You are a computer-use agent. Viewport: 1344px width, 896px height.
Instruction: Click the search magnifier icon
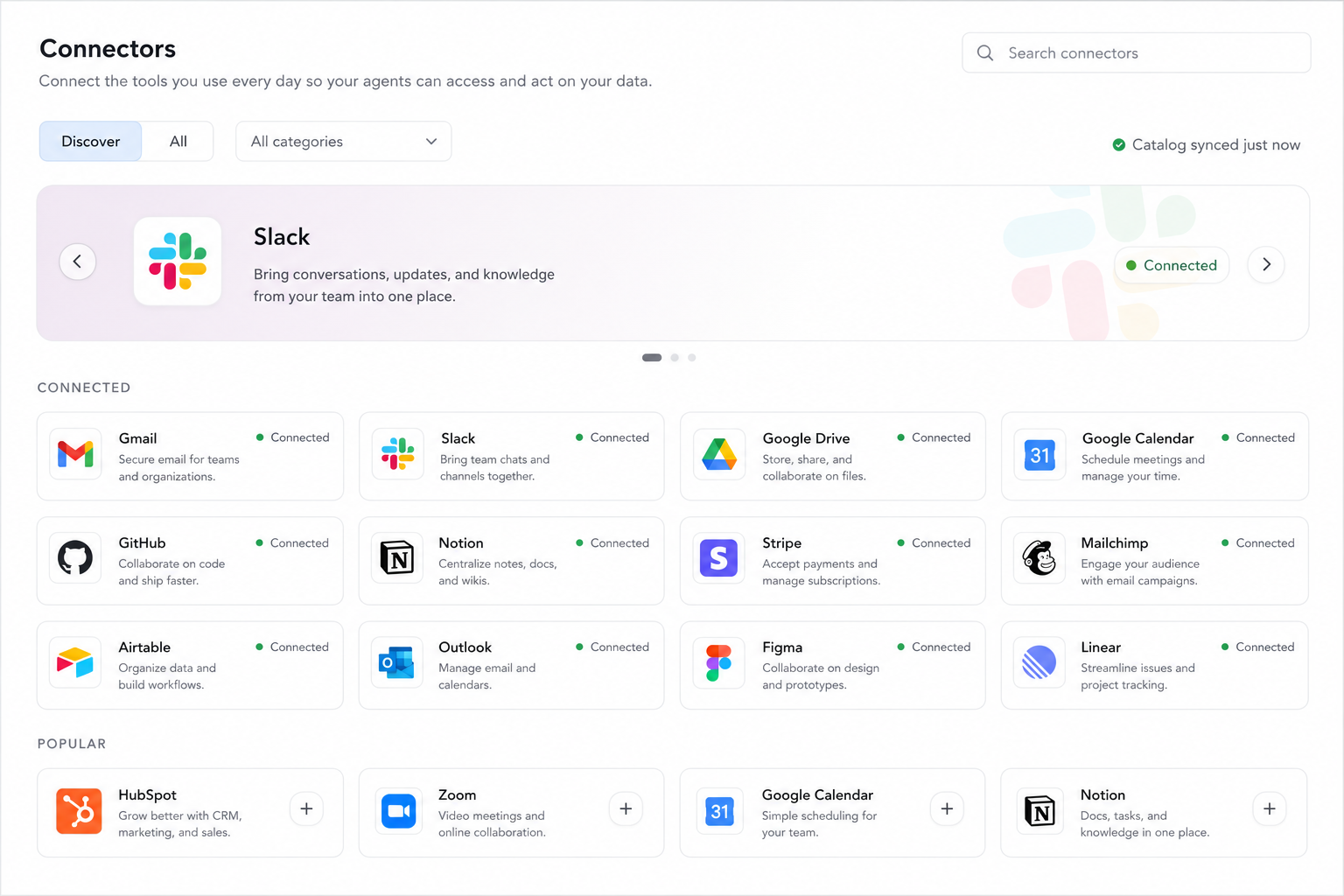(x=985, y=53)
